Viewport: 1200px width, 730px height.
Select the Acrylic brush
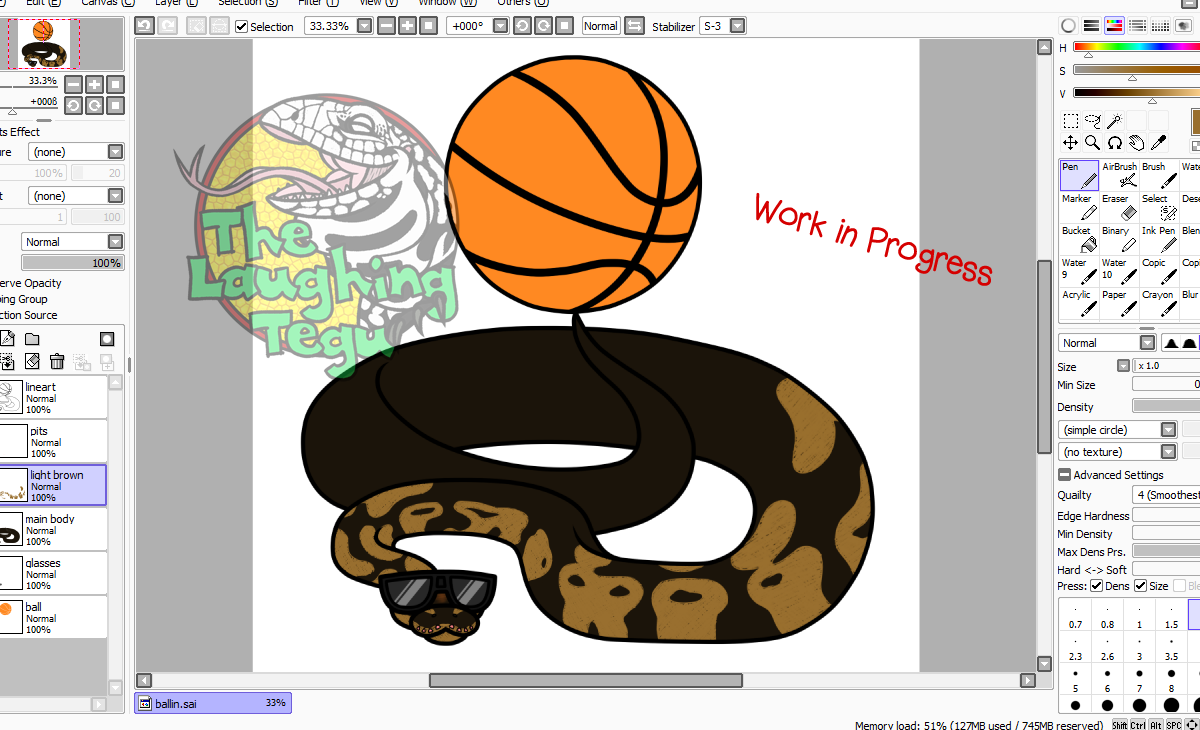pyautogui.click(x=1080, y=303)
